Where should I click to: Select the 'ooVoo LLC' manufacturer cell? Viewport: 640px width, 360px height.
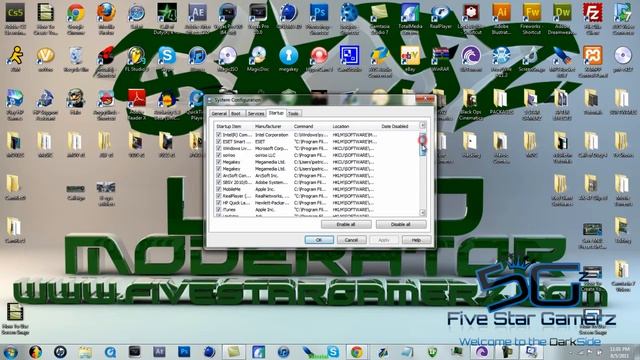point(266,155)
